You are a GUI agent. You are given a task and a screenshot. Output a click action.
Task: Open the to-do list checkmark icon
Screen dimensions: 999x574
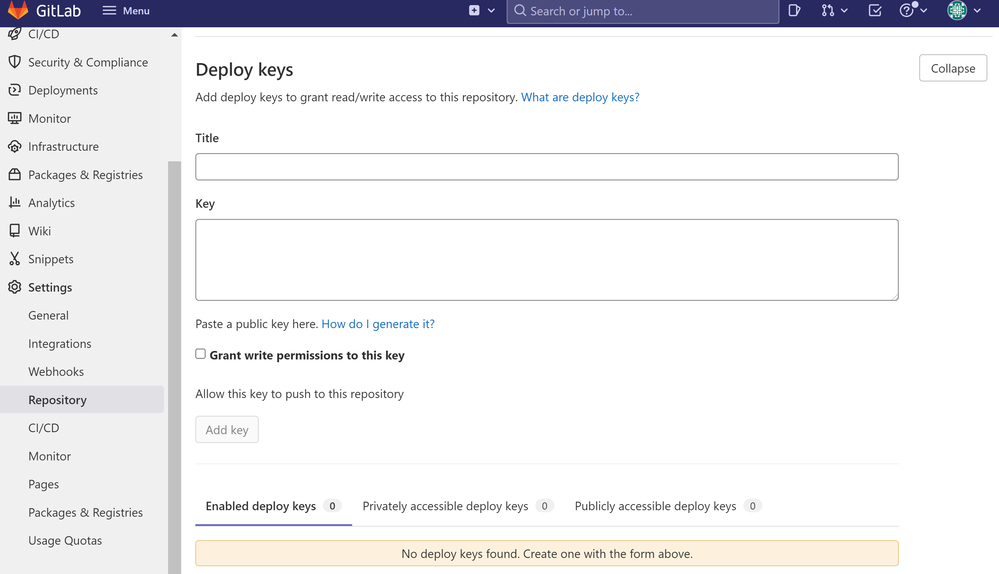[875, 10]
